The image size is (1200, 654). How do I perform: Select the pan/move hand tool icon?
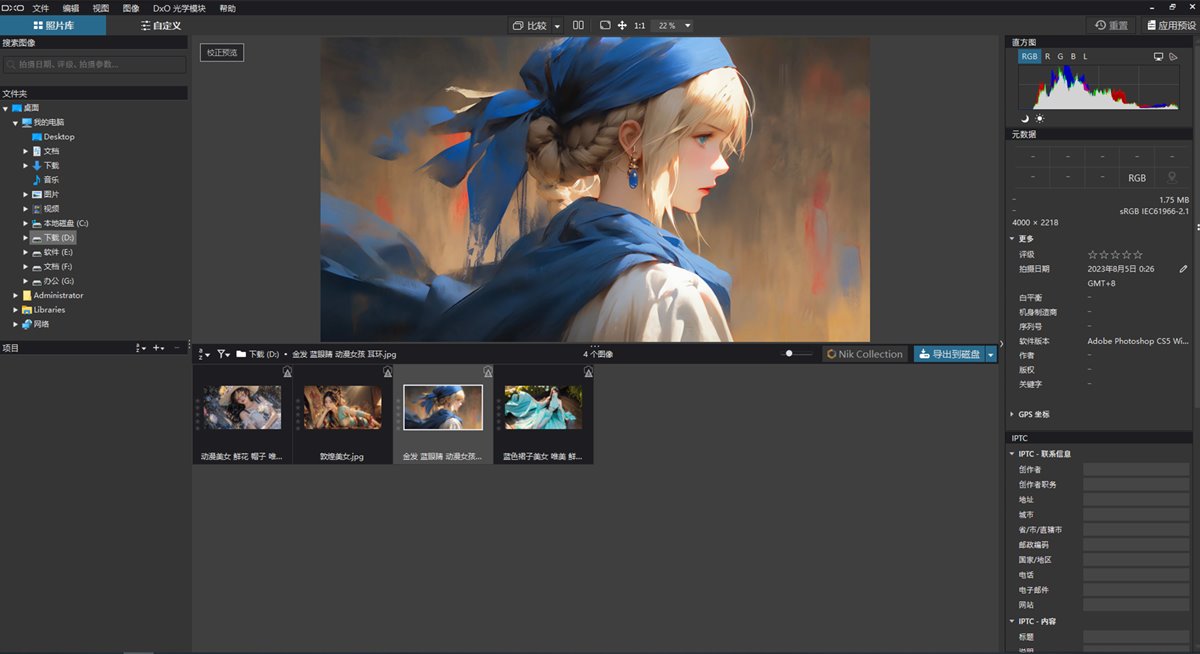tap(622, 25)
